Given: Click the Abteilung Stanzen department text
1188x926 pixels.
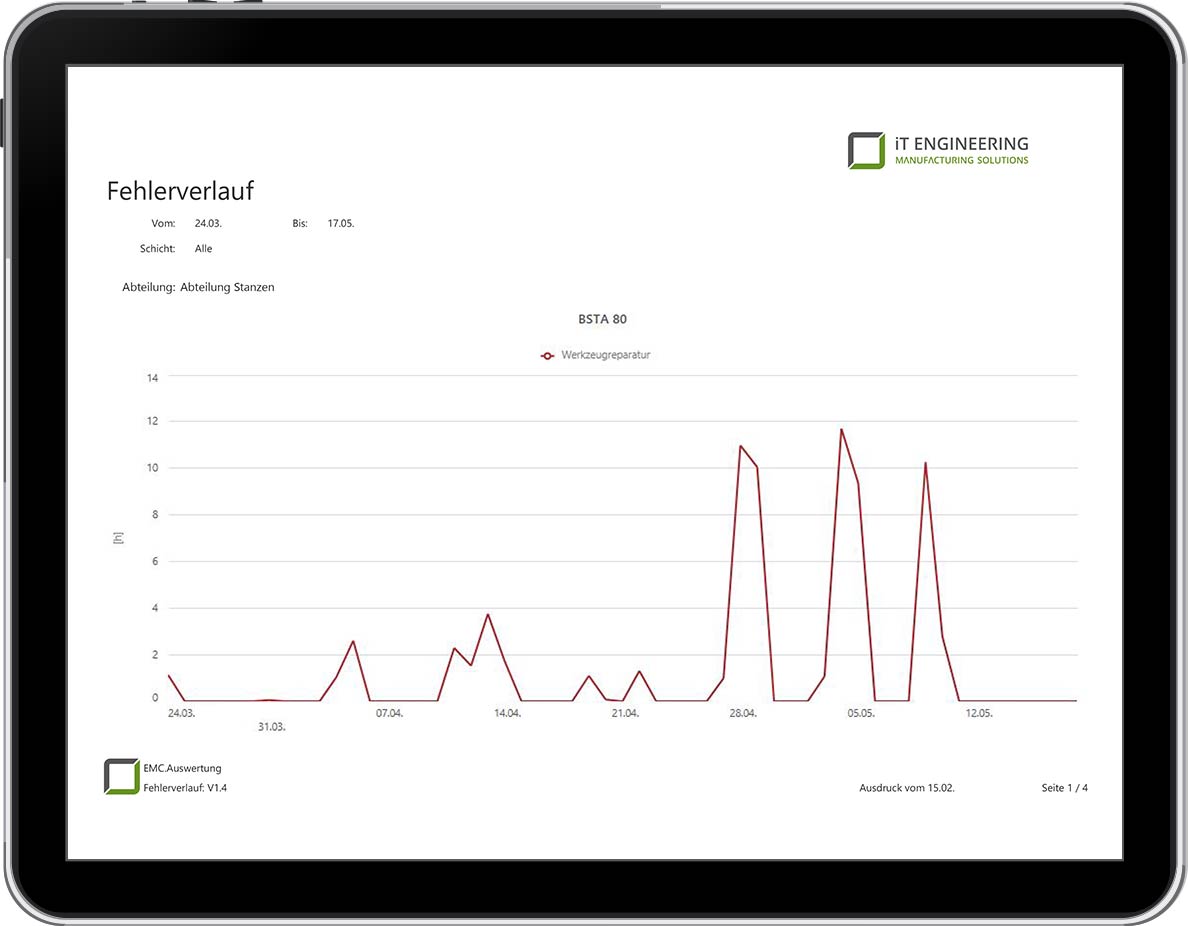Looking at the screenshot, I should point(227,287).
